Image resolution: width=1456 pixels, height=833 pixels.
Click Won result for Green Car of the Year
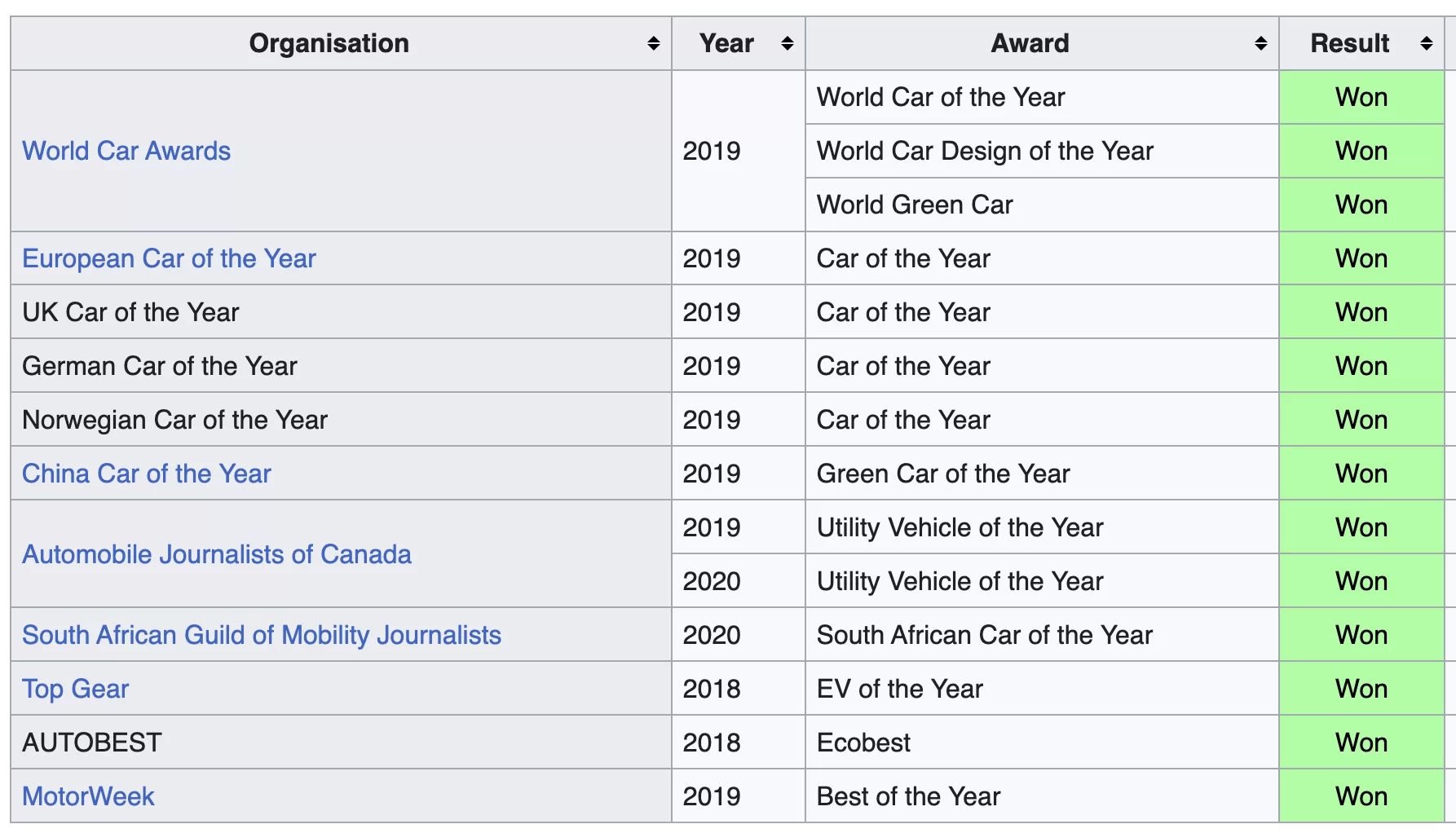[1361, 474]
